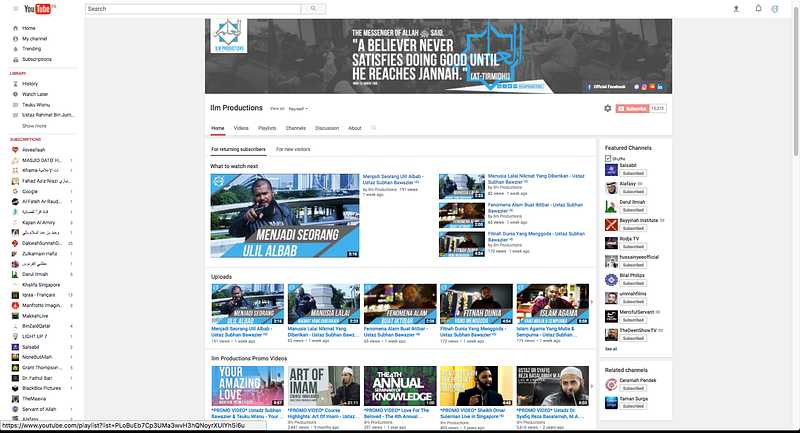Open the upload video icon

tap(736, 9)
